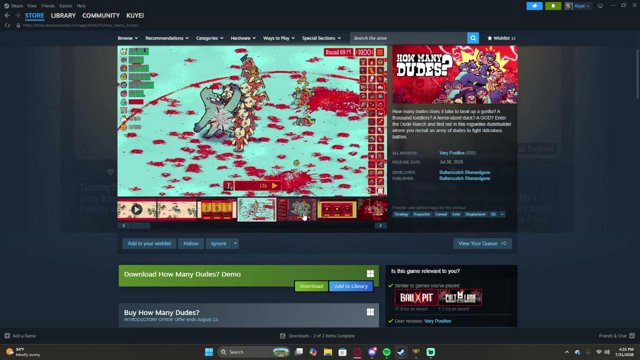
Task: Open the green notifications bell
Action: click(x=553, y=6)
